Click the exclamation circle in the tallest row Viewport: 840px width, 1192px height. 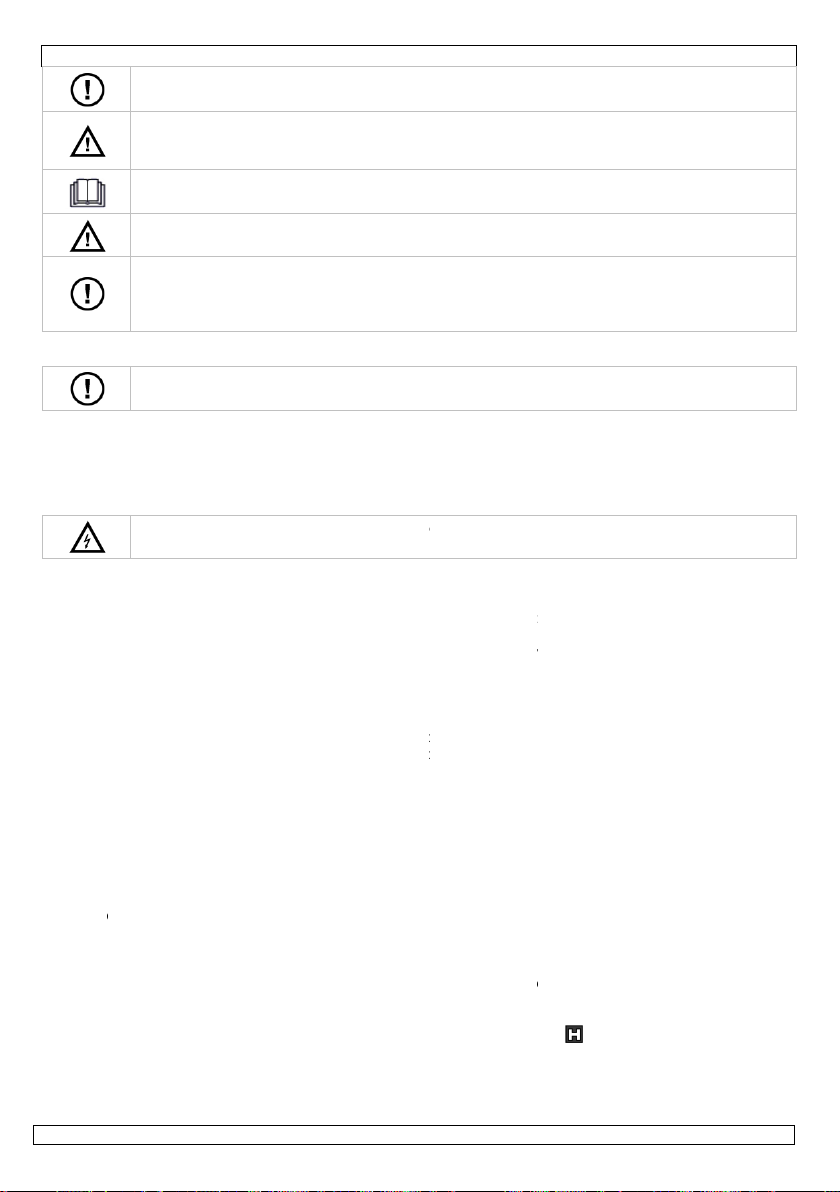tap(87, 293)
